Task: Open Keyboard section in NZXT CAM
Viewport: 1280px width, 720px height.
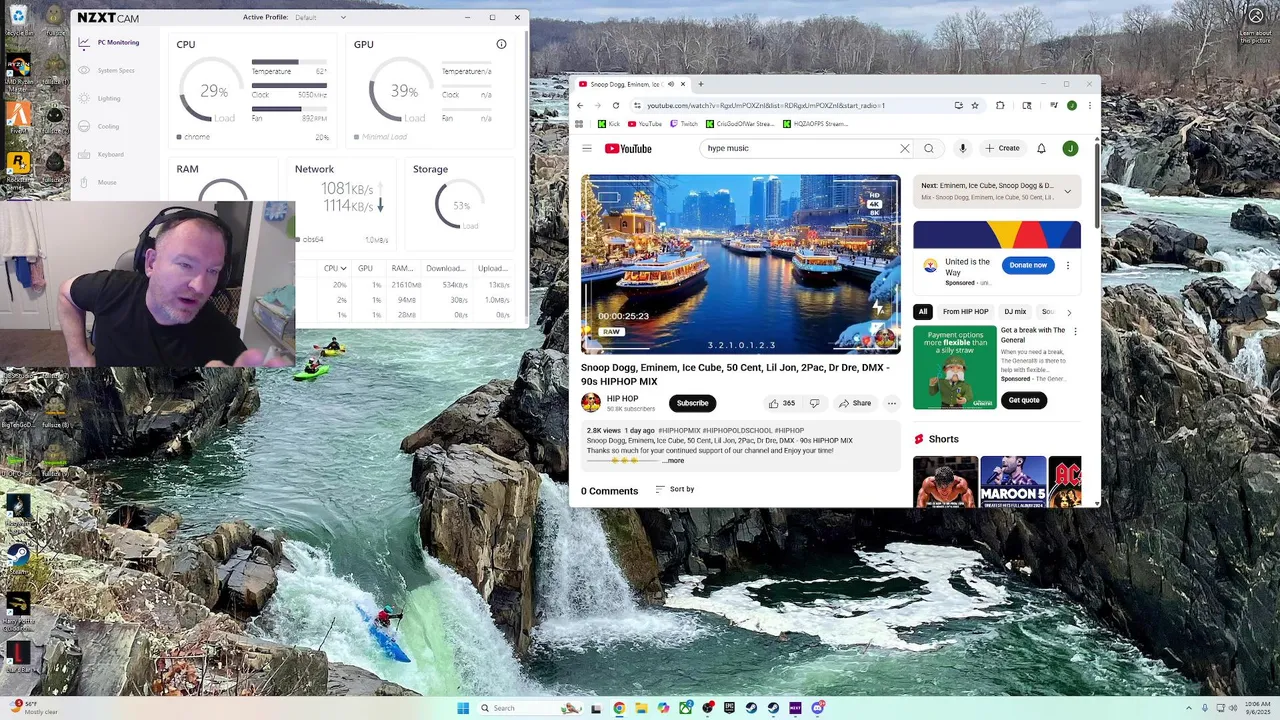Action: pos(102,154)
